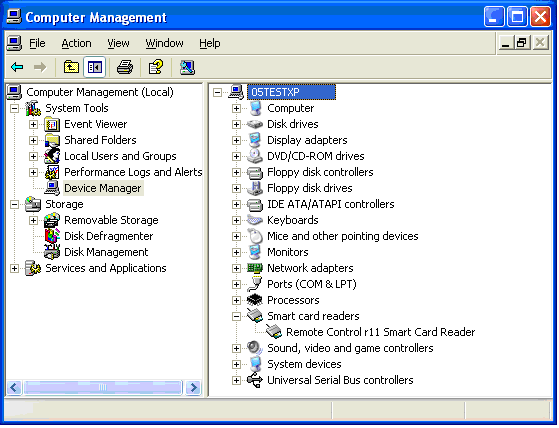The width and height of the screenshot is (559, 428).
Task: Click the Up one level folder icon
Action: tap(71, 67)
